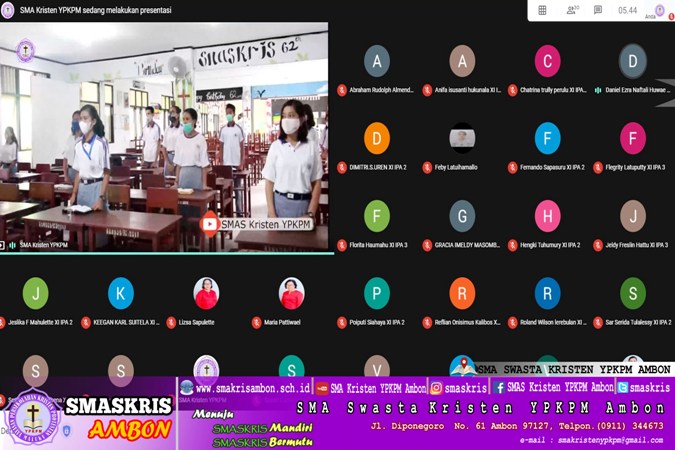The height and width of the screenshot is (450, 675).
Task: Click the name 'Hengki Tuhumury XI IPA 2'
Action: [x=550, y=245]
